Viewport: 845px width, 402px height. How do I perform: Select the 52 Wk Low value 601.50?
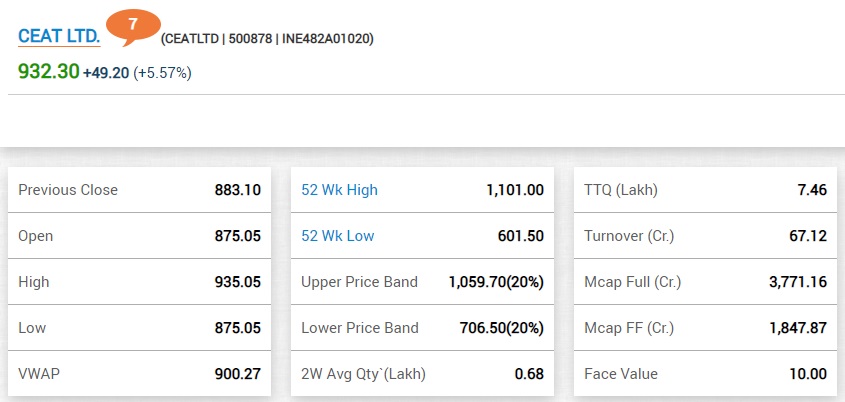(521, 235)
